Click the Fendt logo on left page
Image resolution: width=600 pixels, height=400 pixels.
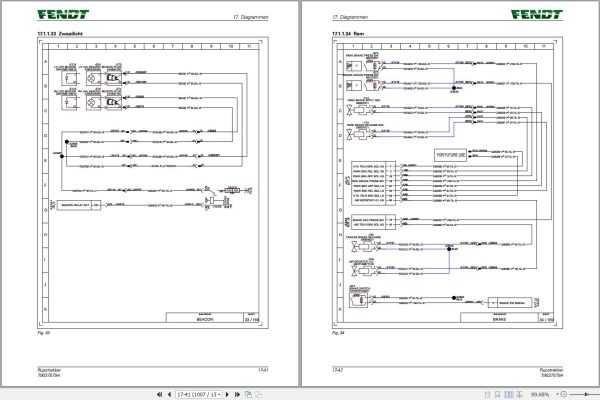click(63, 15)
